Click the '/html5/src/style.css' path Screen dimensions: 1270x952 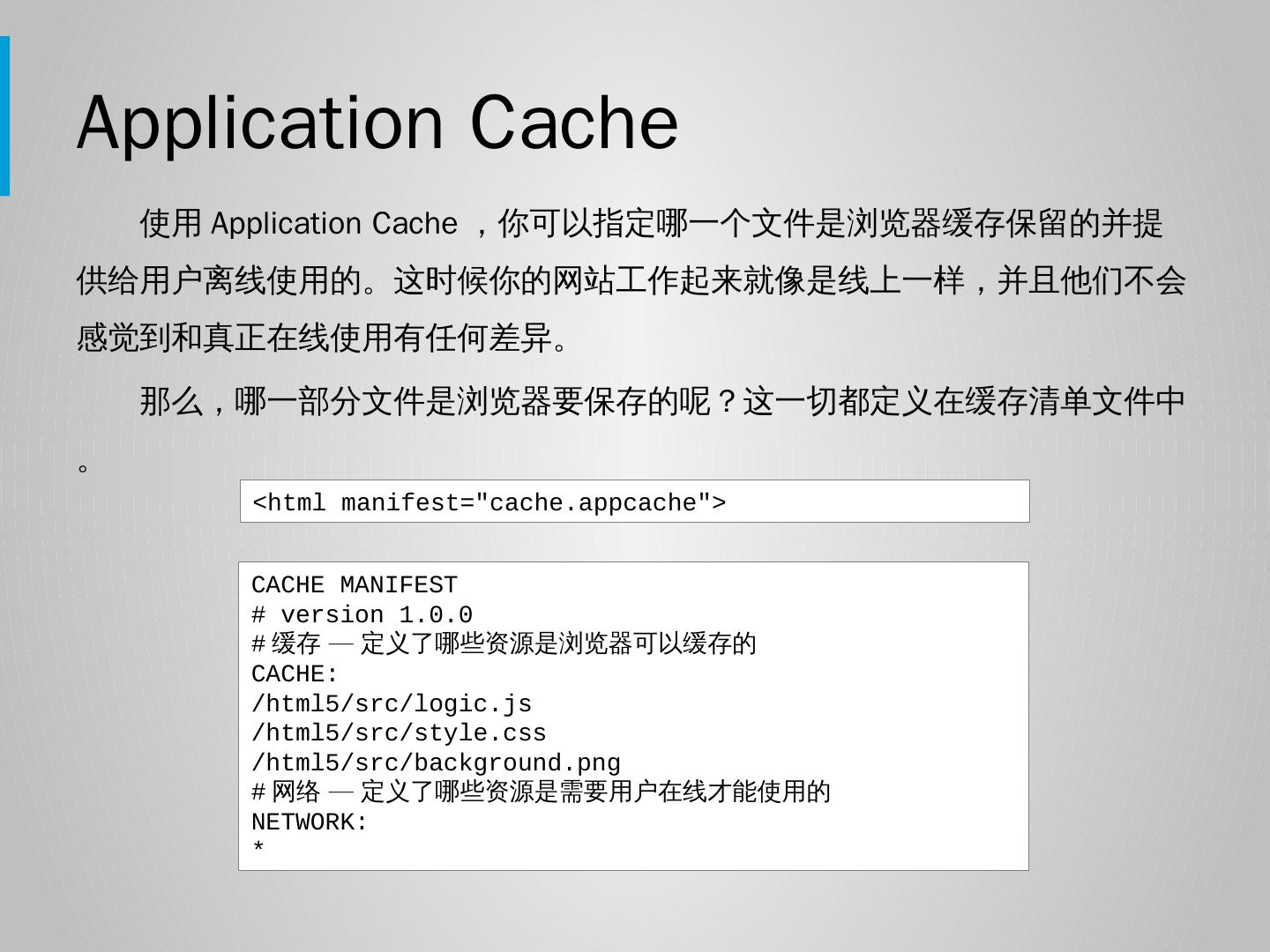[400, 733]
